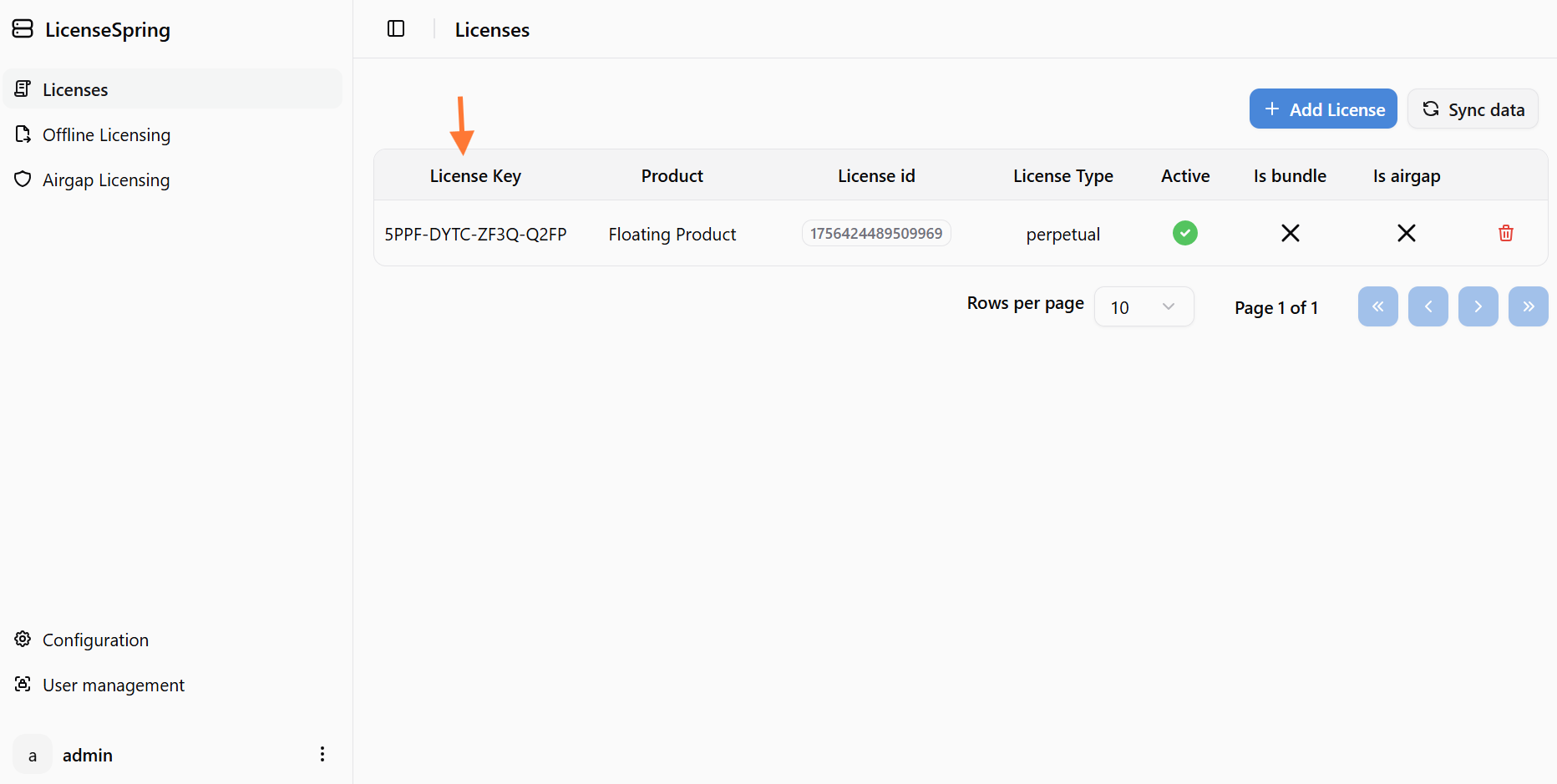Expand the Rows per page dropdown
Screen dimensions: 1557x784
pyautogui.click(x=1143, y=307)
